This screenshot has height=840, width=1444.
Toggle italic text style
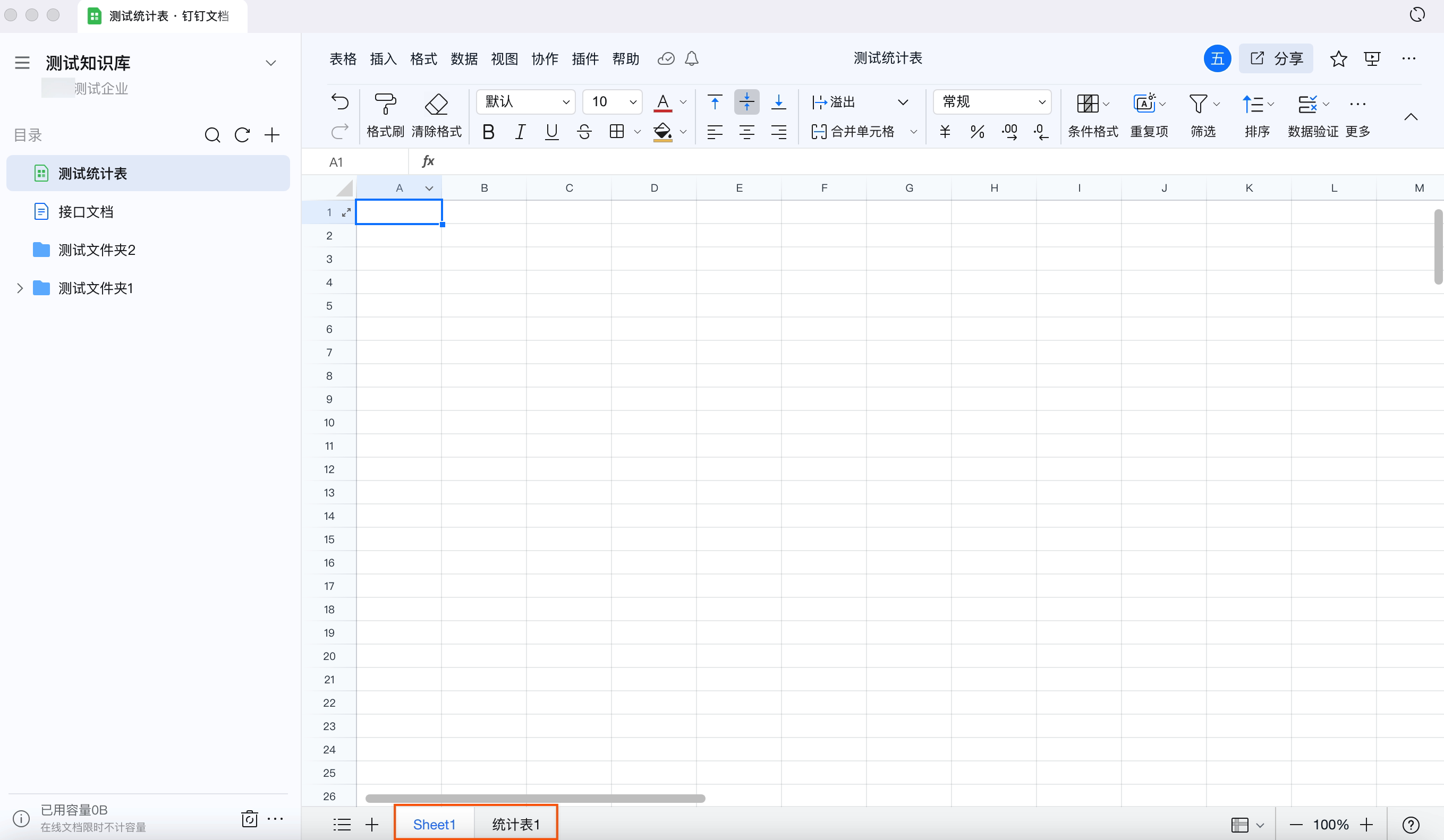520,132
